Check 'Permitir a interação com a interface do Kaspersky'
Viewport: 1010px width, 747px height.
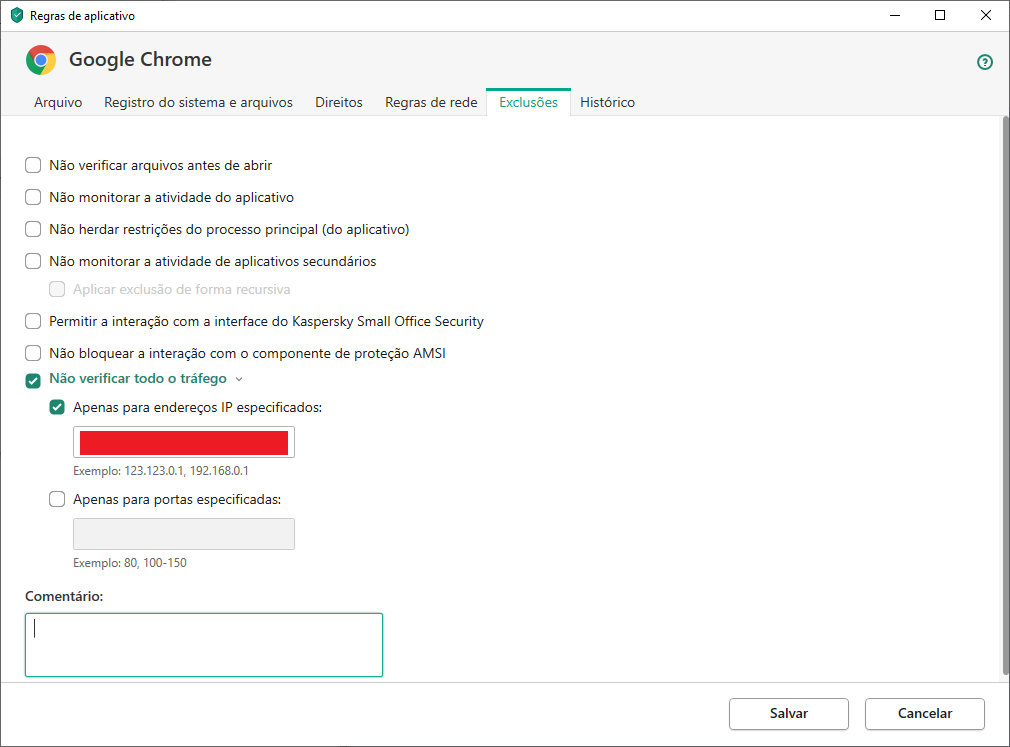click(x=33, y=321)
